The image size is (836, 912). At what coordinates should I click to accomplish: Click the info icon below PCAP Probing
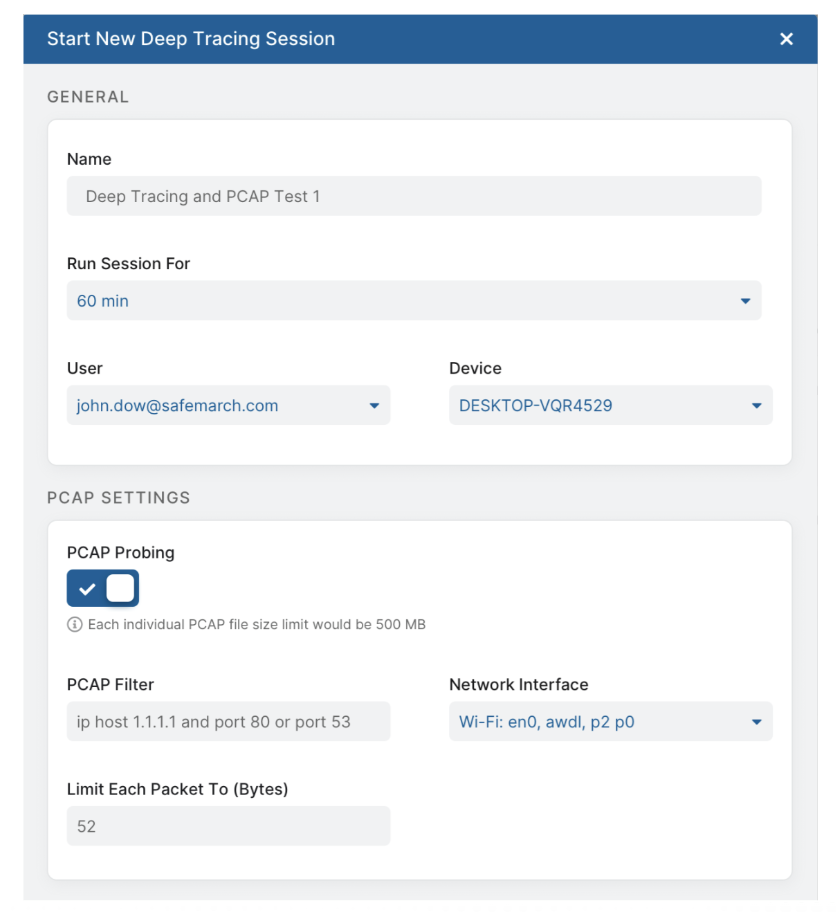pyautogui.click(x=74, y=625)
